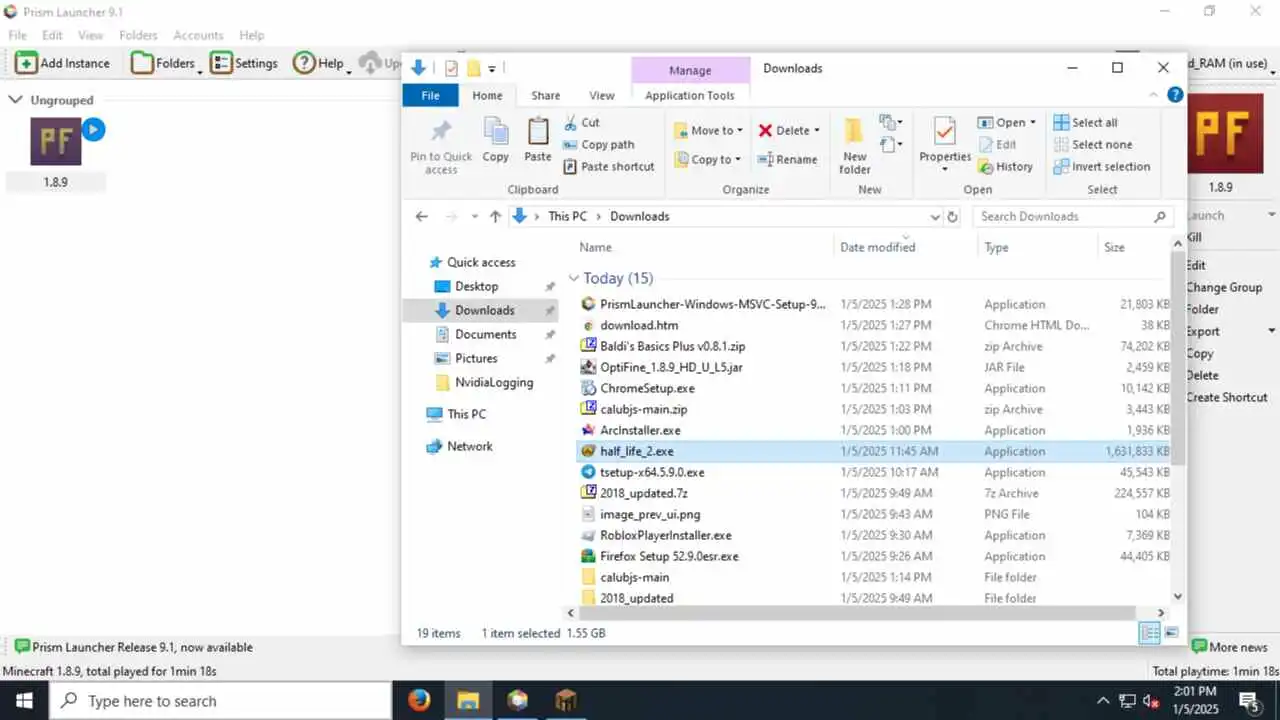Click the Properties ribbon icon

(945, 131)
